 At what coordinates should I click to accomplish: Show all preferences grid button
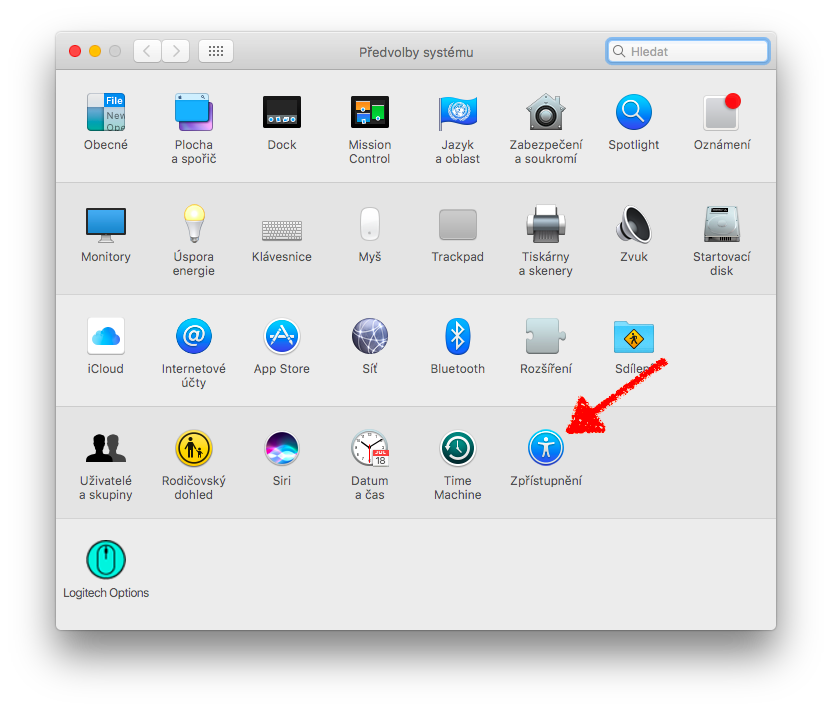click(215, 51)
